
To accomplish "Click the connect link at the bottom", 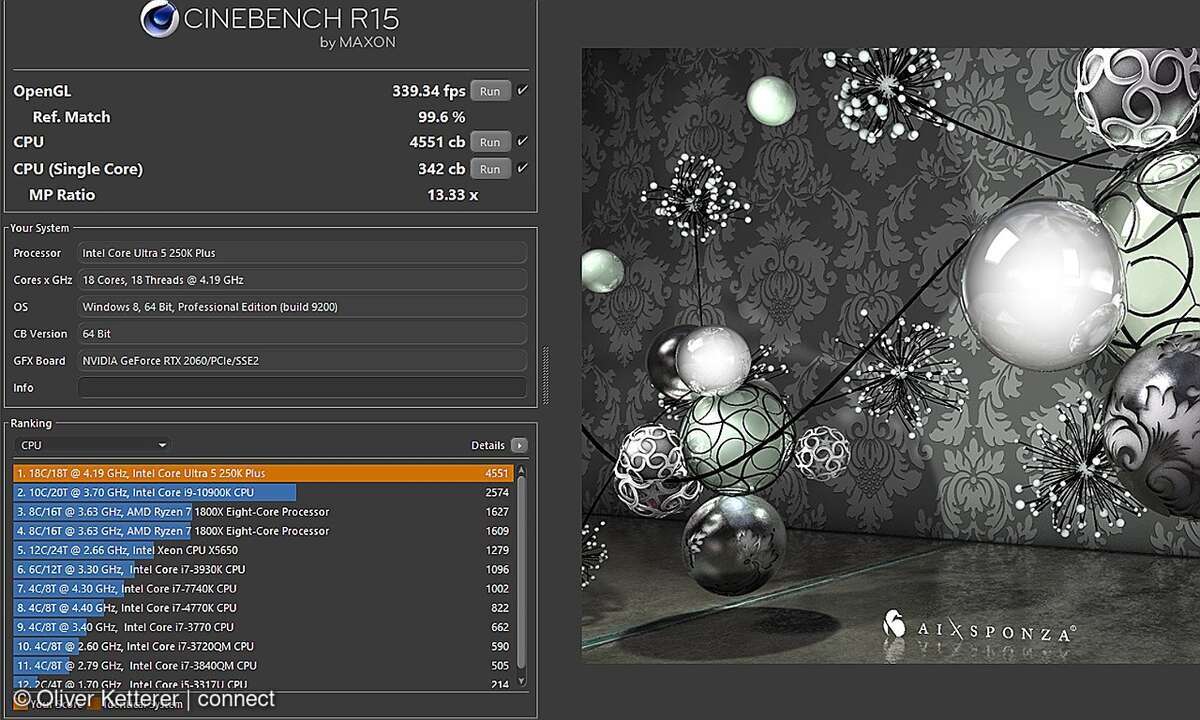I will 236,699.
